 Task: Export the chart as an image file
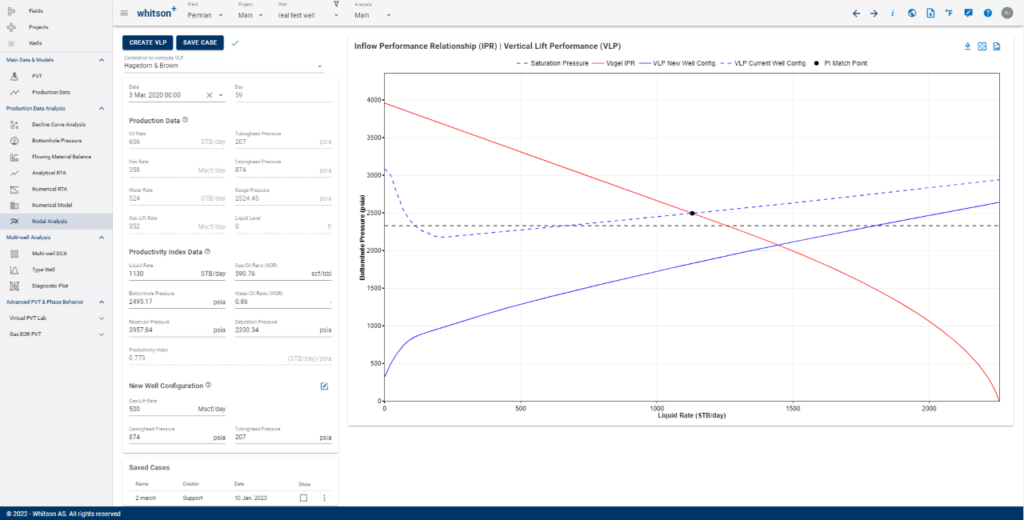[997, 46]
